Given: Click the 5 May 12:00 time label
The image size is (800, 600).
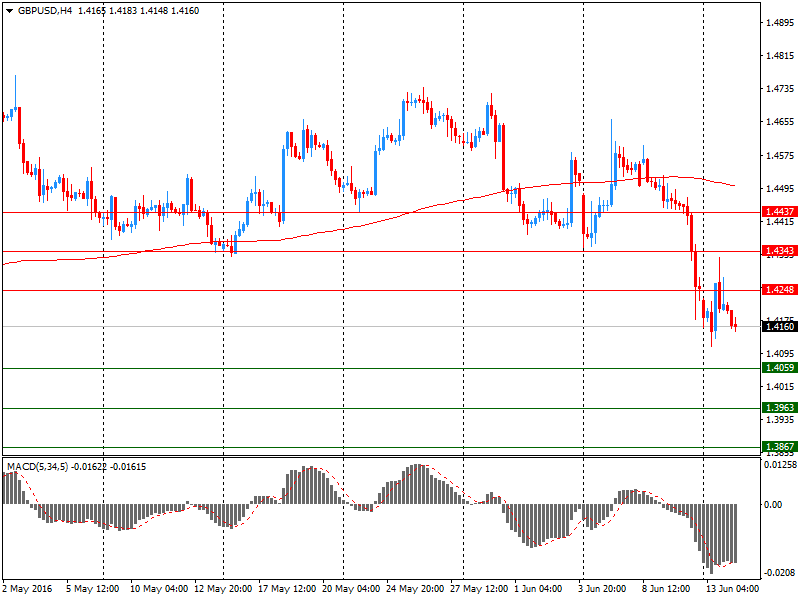Looking at the screenshot, I should (x=92, y=588).
